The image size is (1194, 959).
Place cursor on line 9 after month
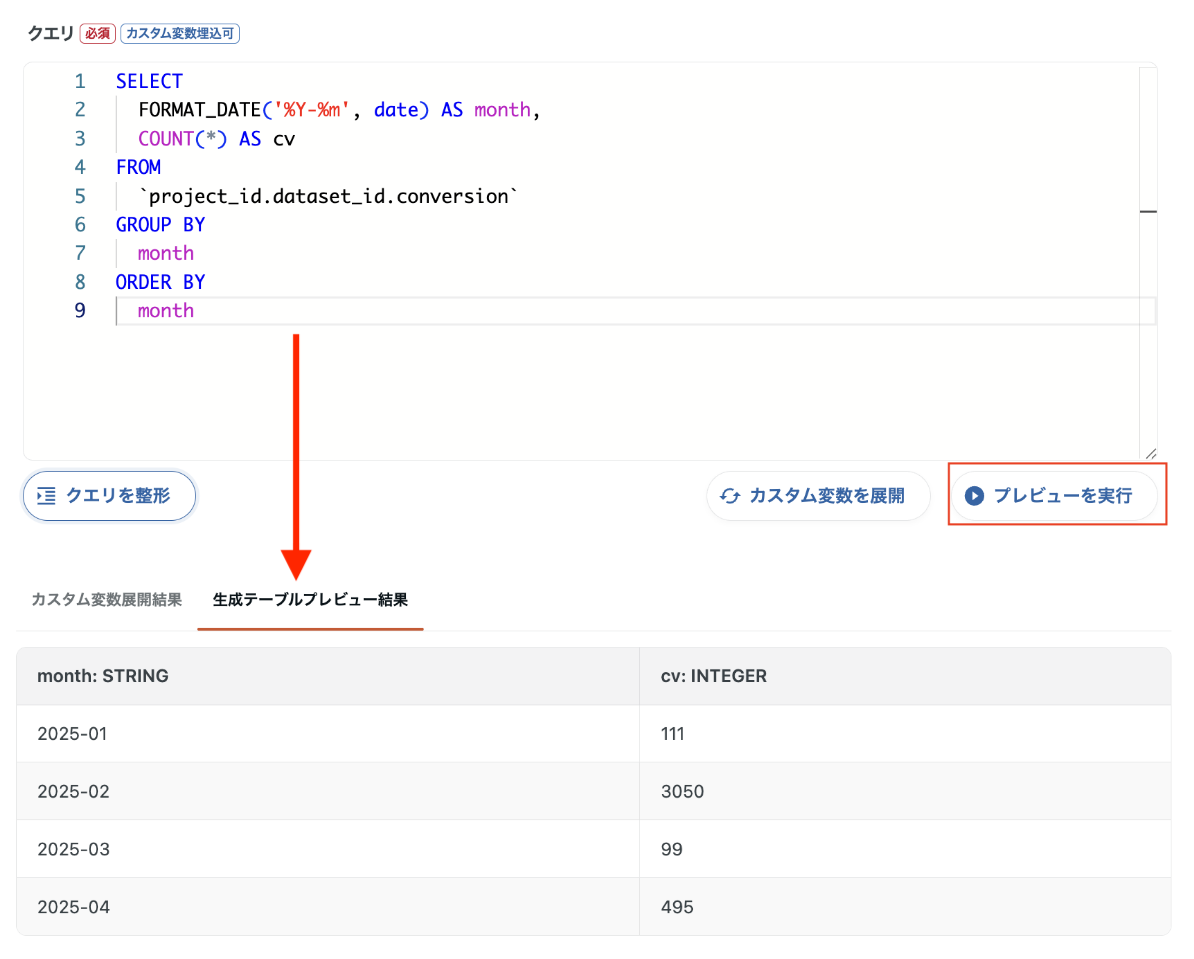[x=195, y=311]
